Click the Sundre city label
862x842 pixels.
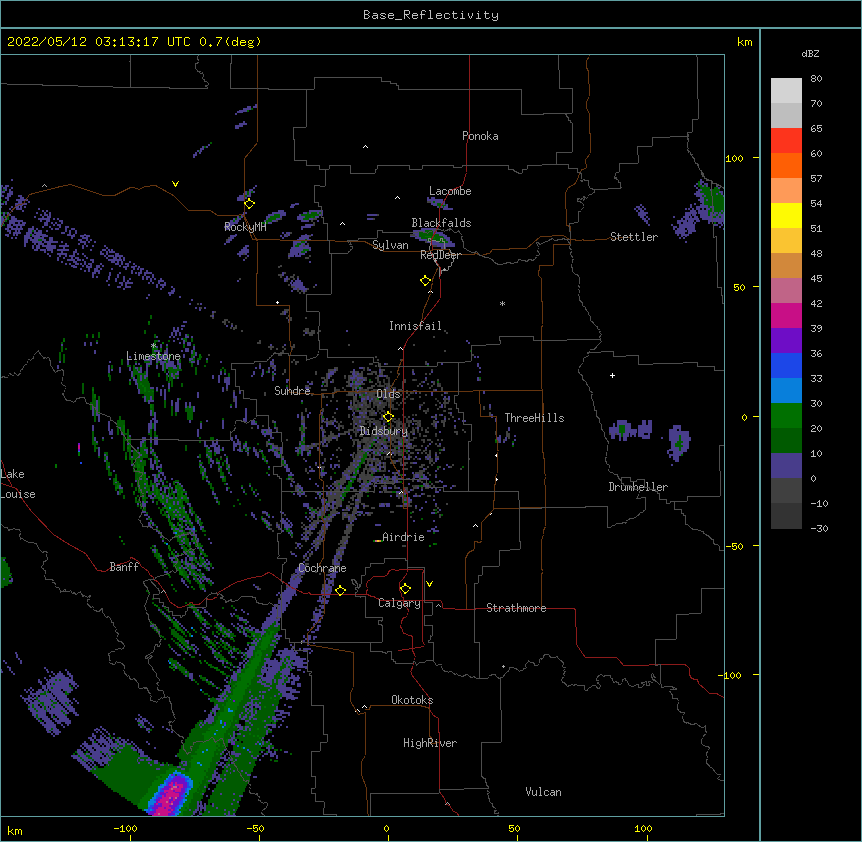point(292,391)
